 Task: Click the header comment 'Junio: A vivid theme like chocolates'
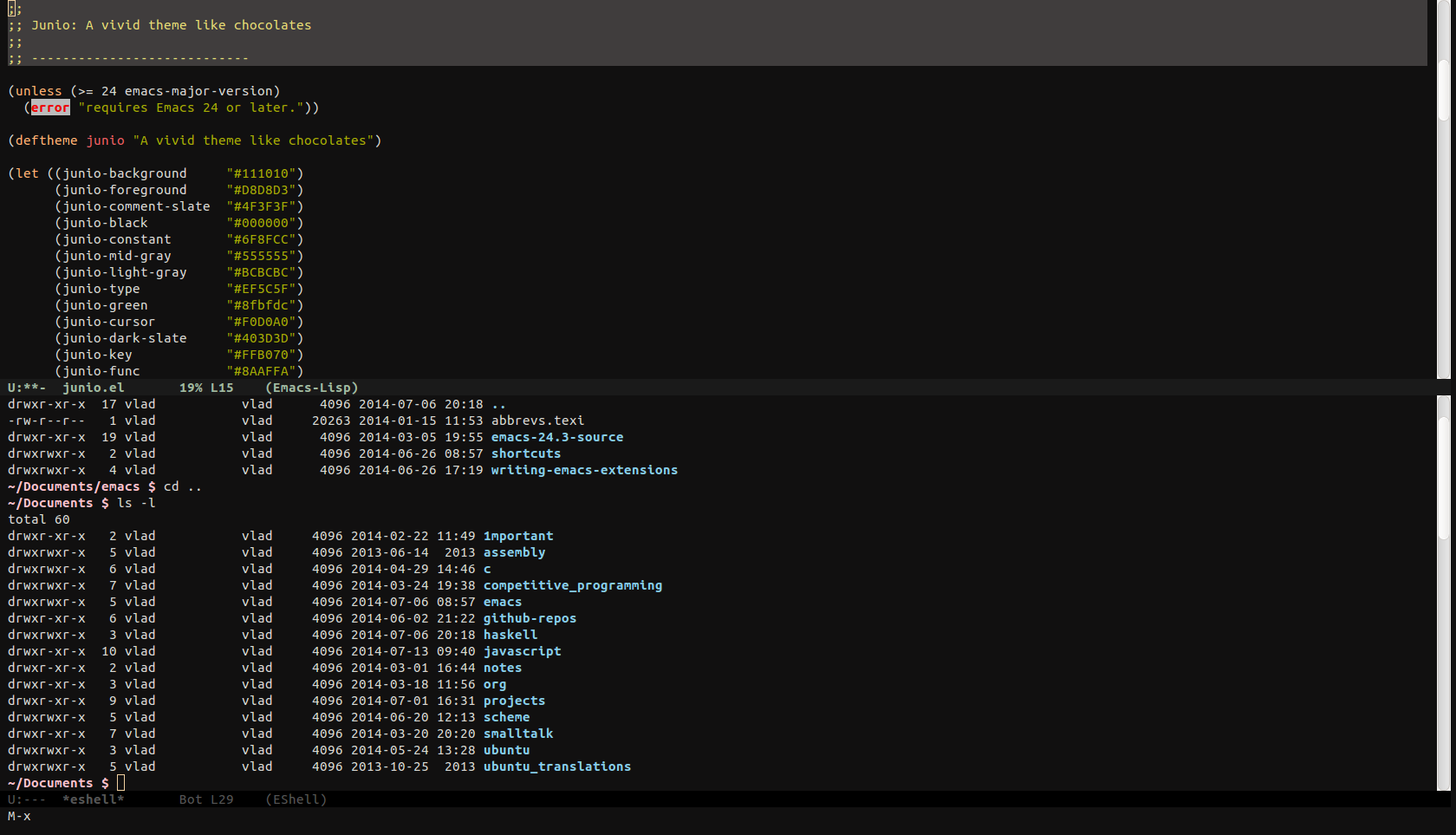tap(172, 25)
